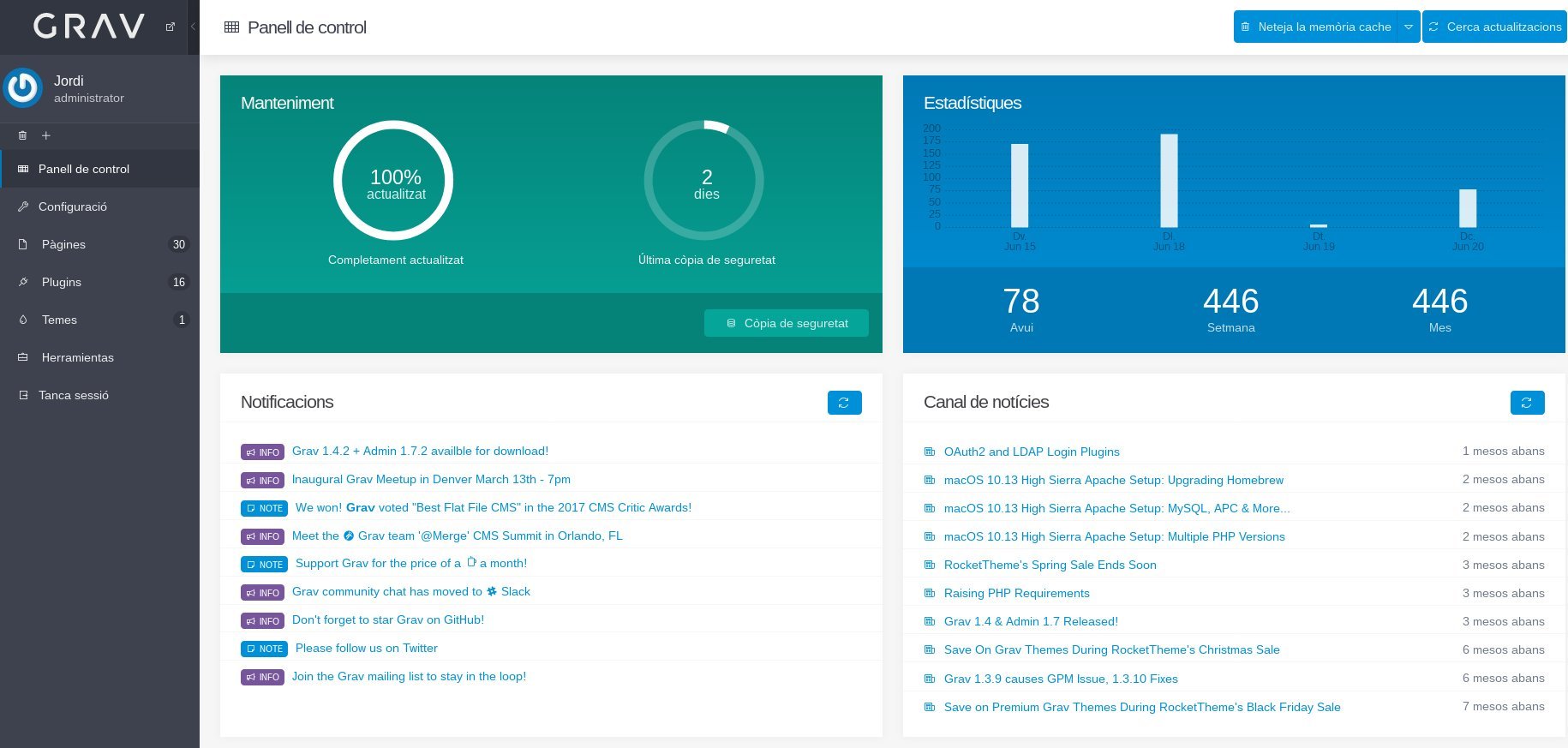Open High Sierra MySQL, APC & More article
The height and width of the screenshot is (748, 1568).
point(1117,508)
